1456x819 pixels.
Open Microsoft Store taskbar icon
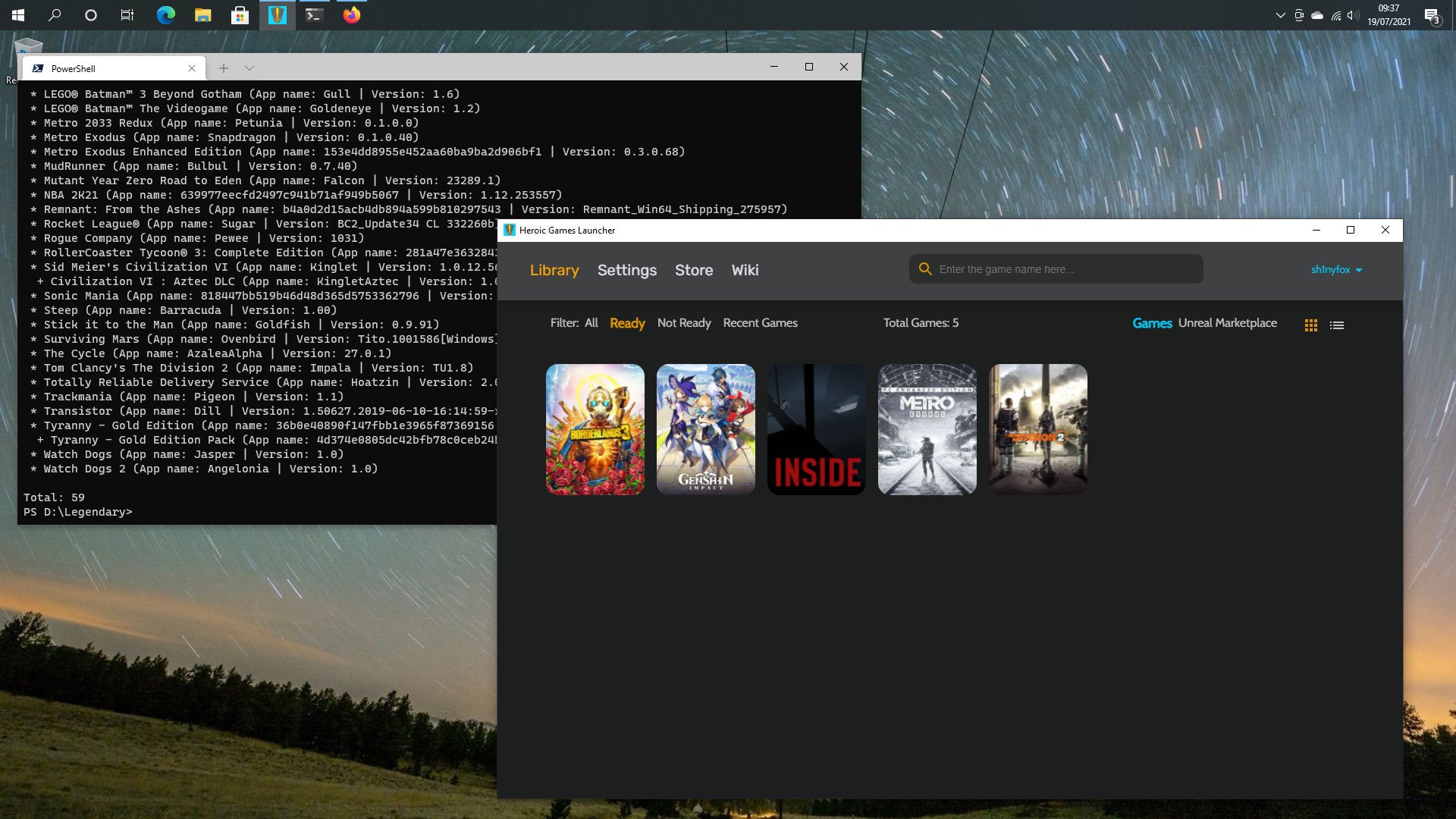point(240,15)
